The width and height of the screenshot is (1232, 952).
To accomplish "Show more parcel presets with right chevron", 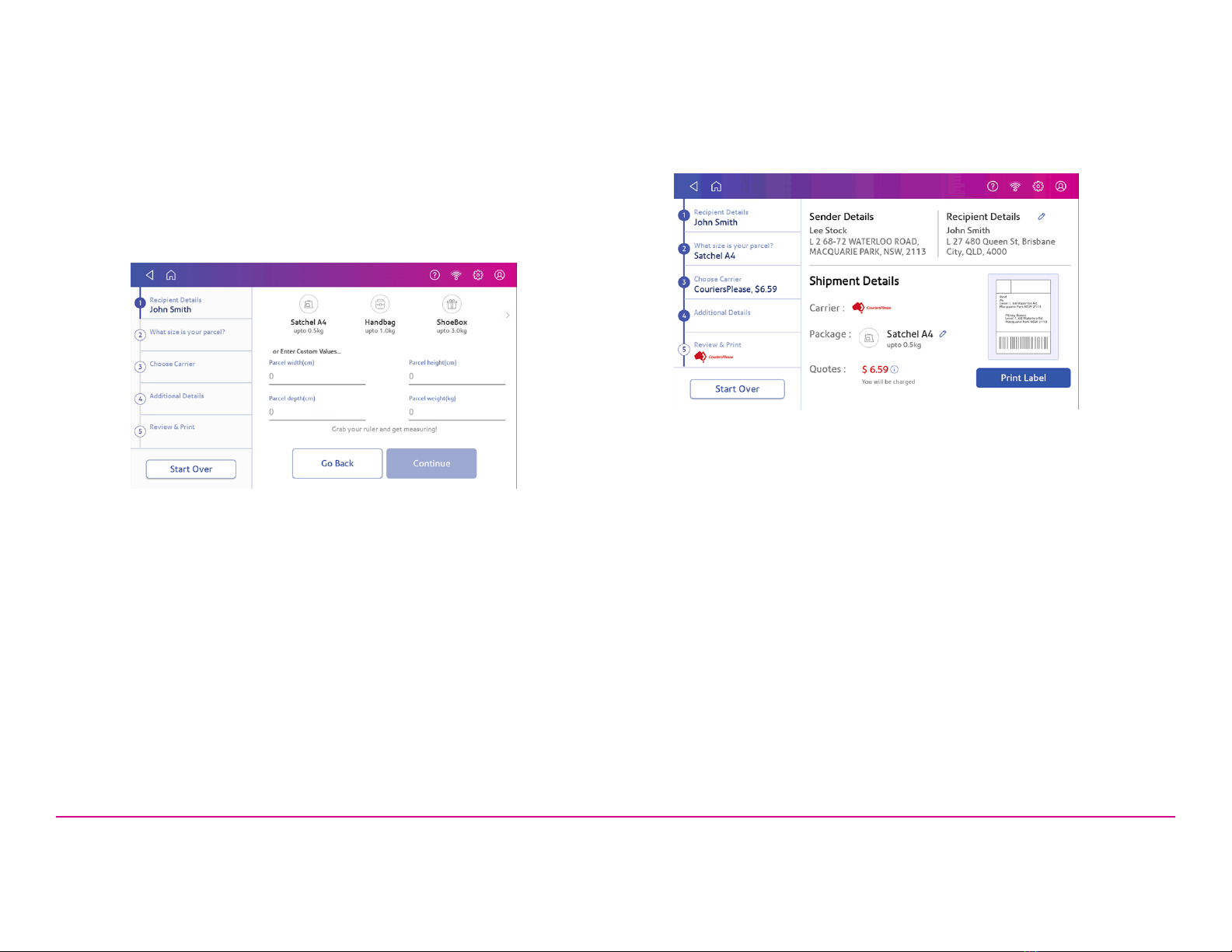I will coord(508,316).
